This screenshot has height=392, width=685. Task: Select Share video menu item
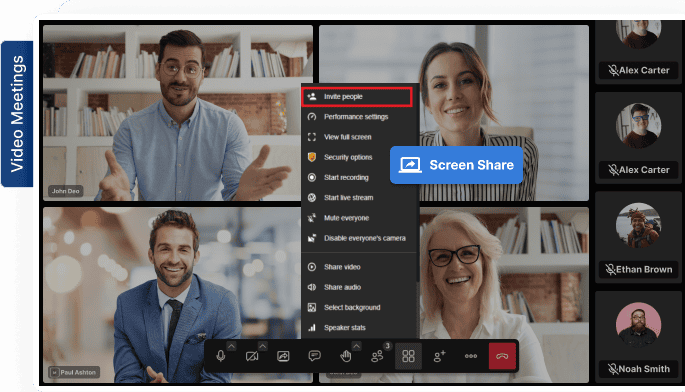click(359, 267)
